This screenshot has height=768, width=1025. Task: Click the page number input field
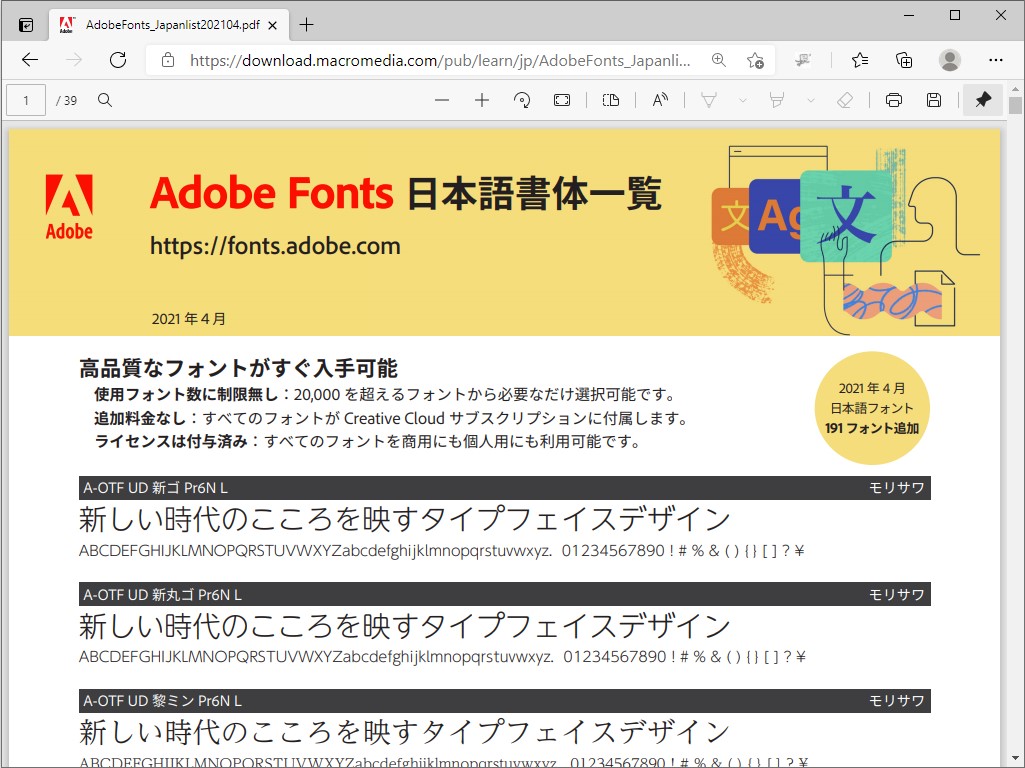(x=26, y=100)
